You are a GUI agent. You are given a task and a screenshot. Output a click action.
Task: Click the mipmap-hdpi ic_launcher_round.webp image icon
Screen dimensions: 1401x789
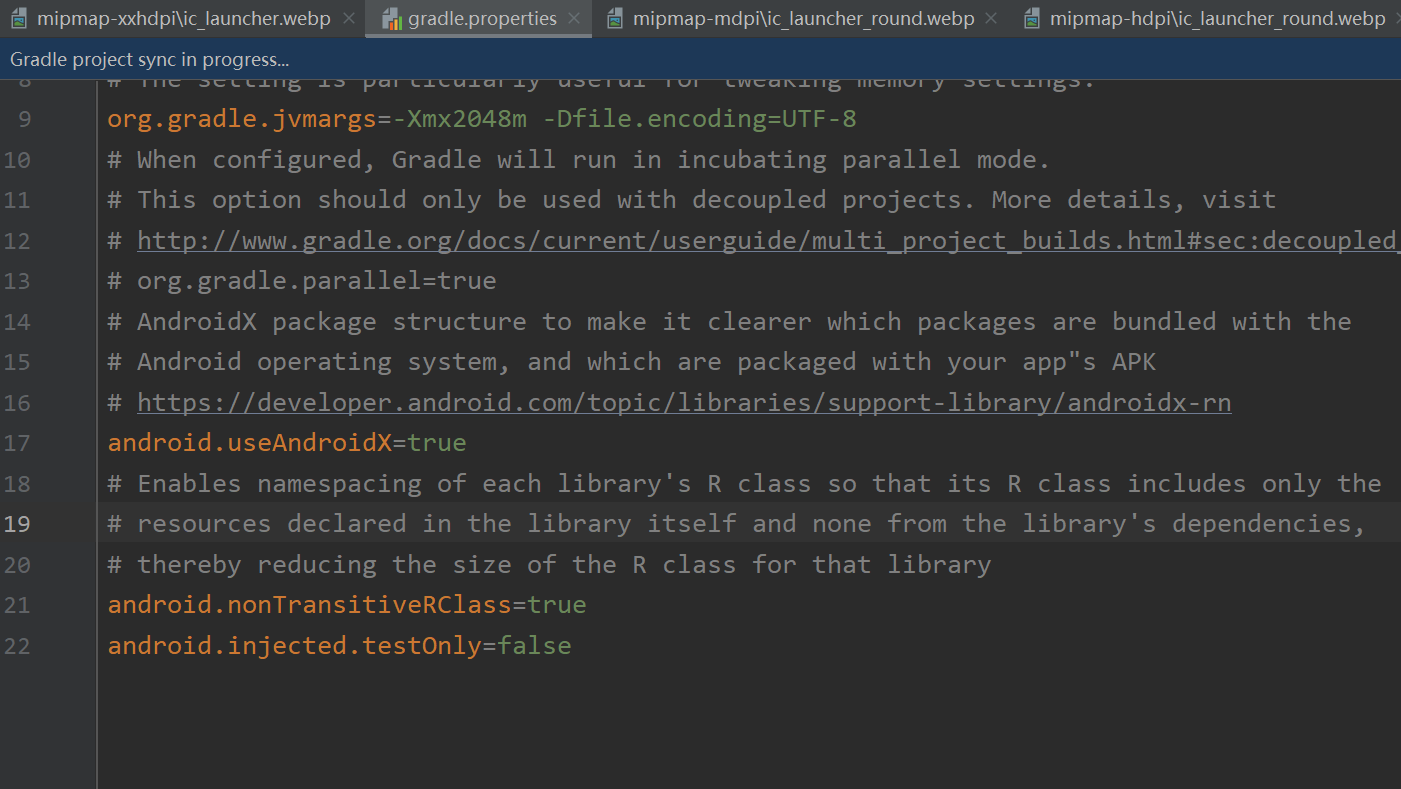(x=1032, y=19)
